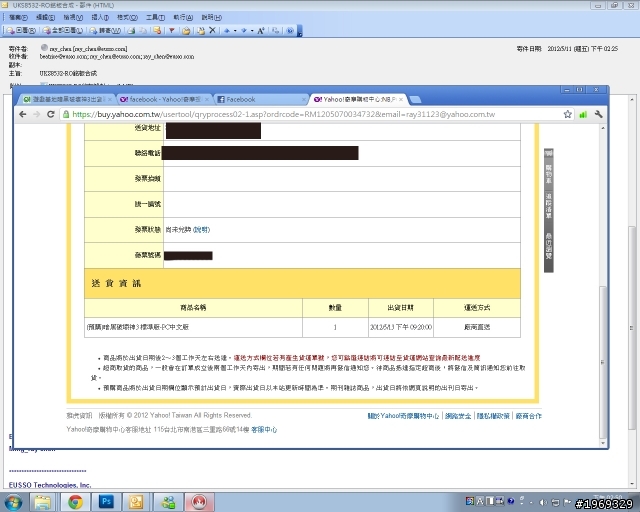Viewport: 640px width, 512px height.
Task: Switch to the first Chrome tab
Action: [67, 99]
